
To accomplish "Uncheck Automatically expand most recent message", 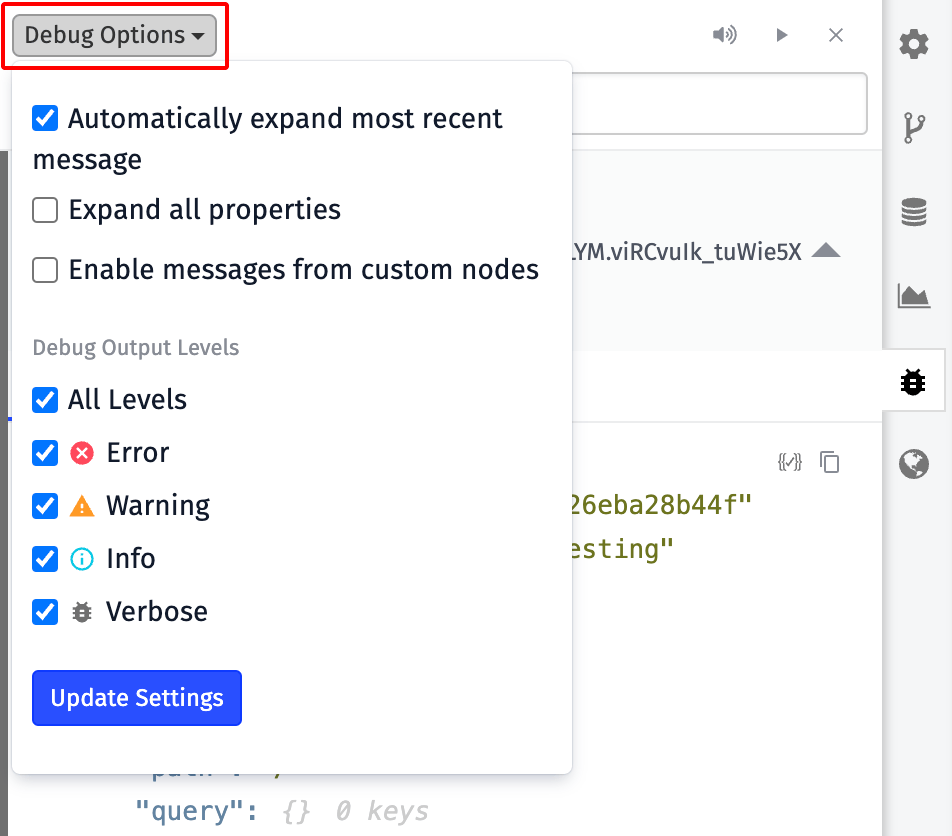I will click(x=45, y=118).
